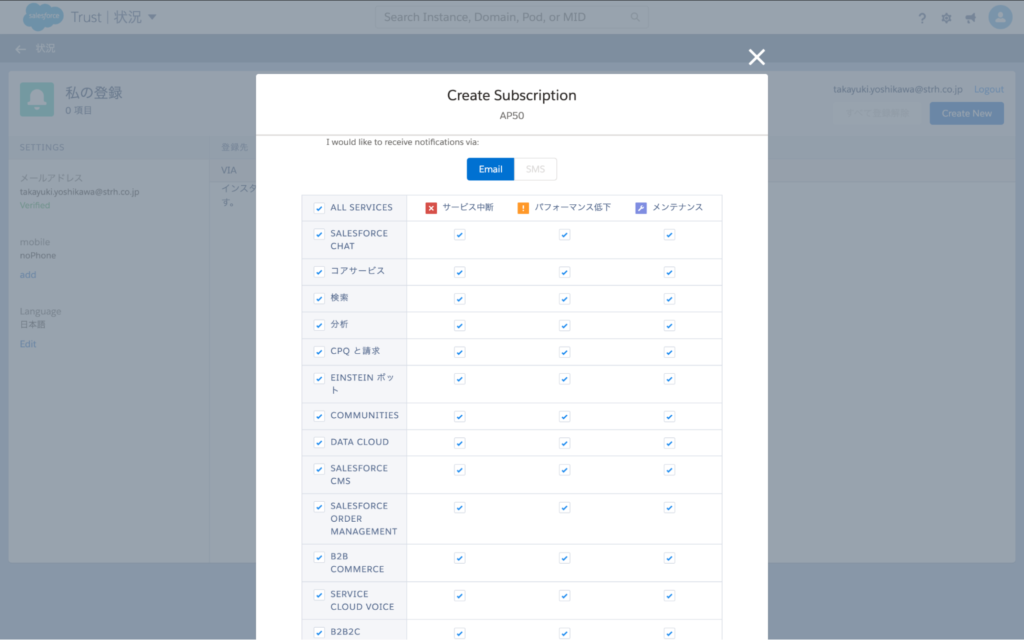Click the red サービス中断 icon

click(431, 208)
